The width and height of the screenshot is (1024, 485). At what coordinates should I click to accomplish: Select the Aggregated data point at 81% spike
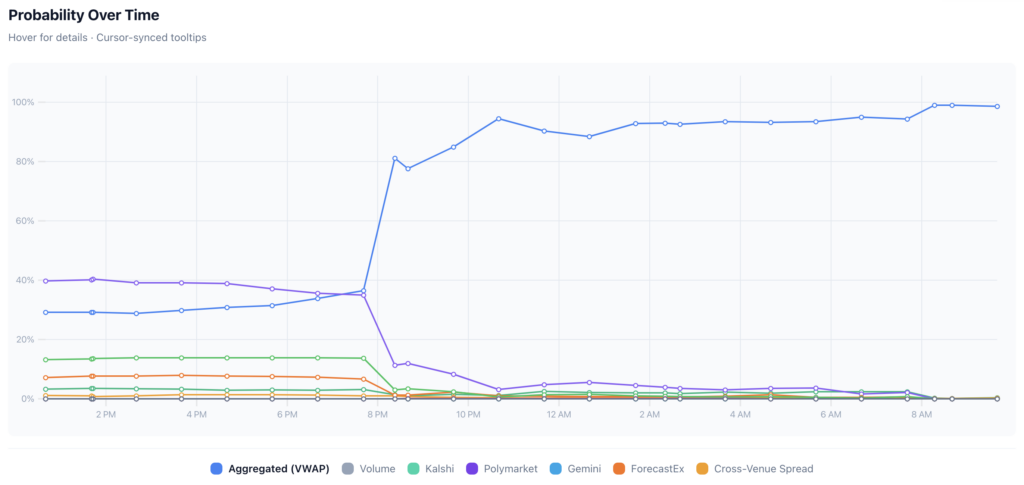(x=395, y=158)
